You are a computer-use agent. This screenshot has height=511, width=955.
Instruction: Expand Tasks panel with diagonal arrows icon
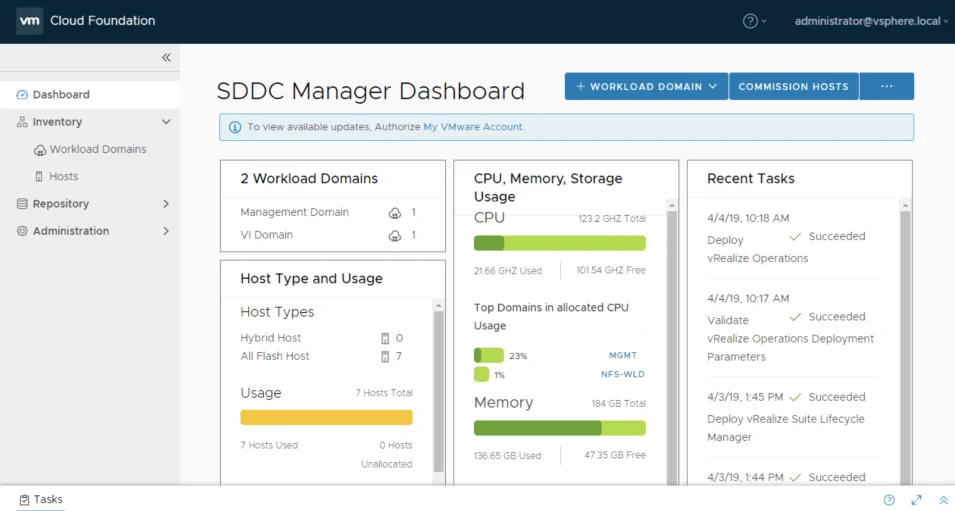click(916, 500)
